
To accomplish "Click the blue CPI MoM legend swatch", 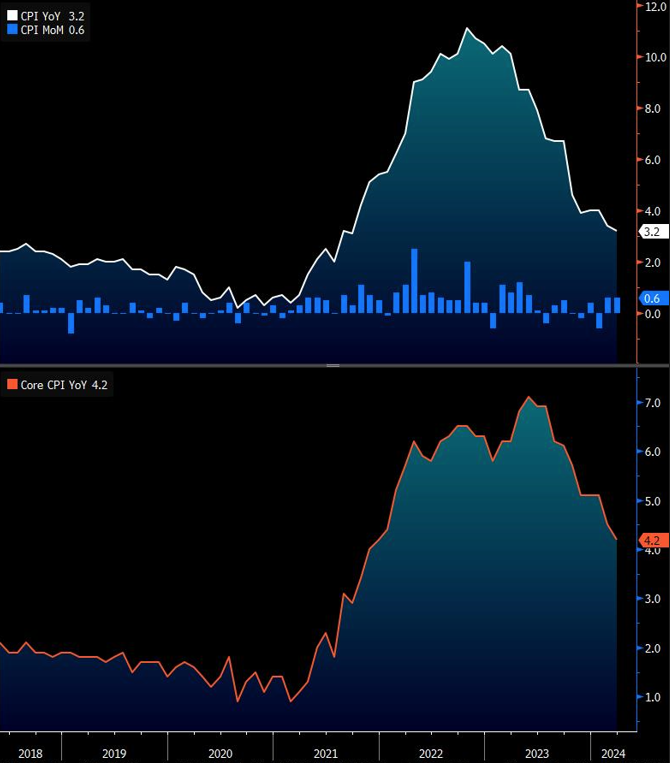I will click(12, 30).
